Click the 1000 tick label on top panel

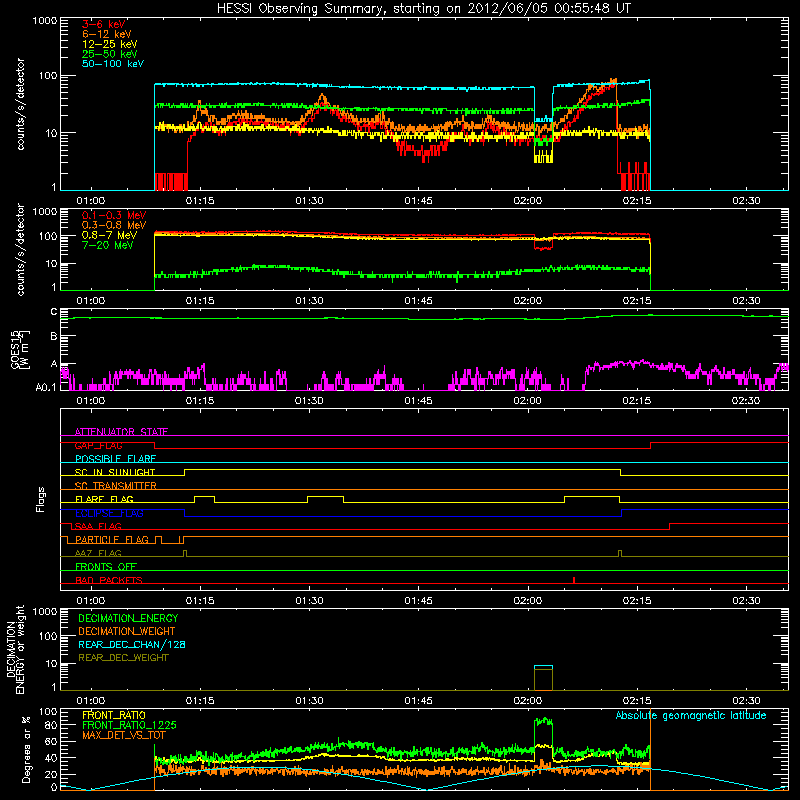45,21
